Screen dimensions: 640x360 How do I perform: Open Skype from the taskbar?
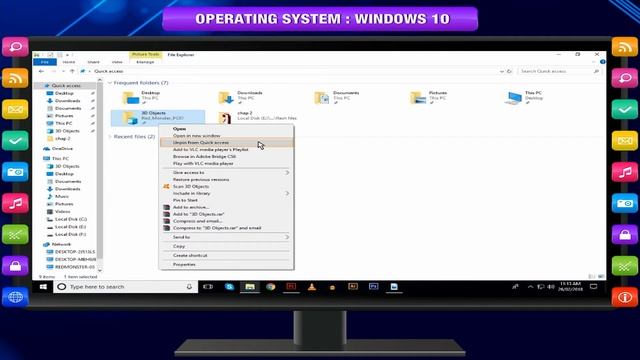(x=229, y=287)
